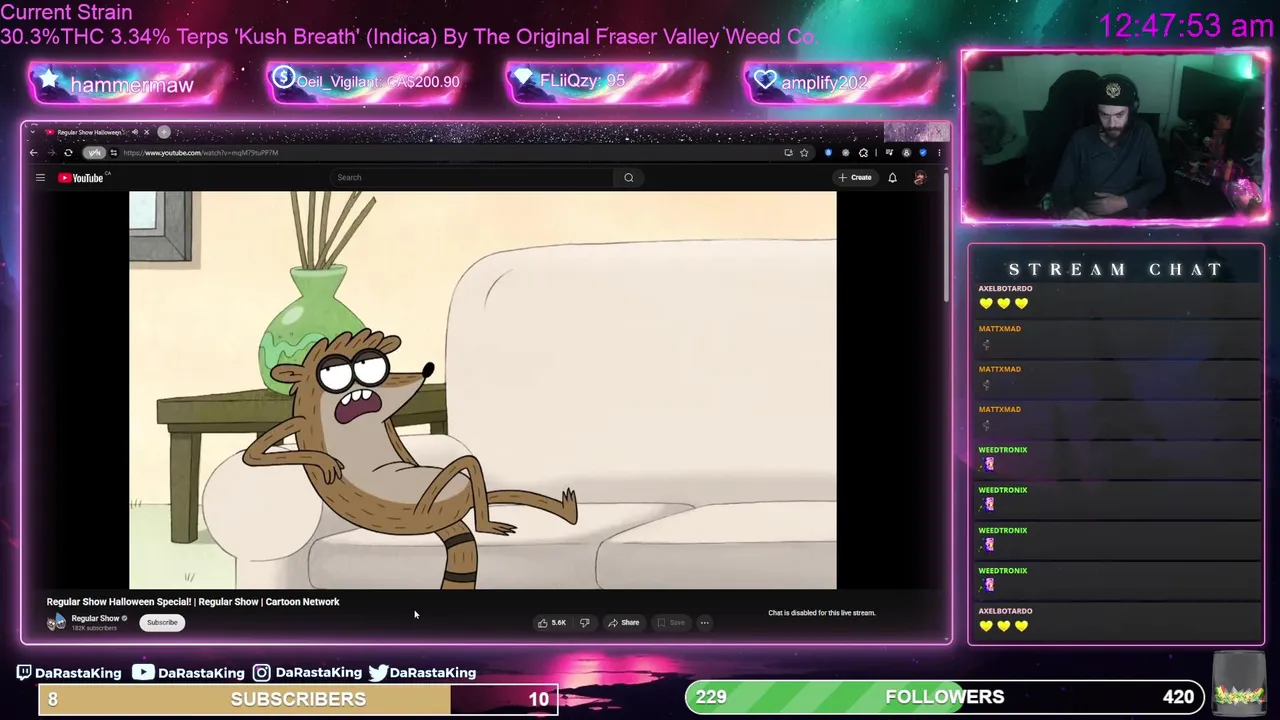
Task: Open the Regular Show channel name link
Action: point(95,618)
